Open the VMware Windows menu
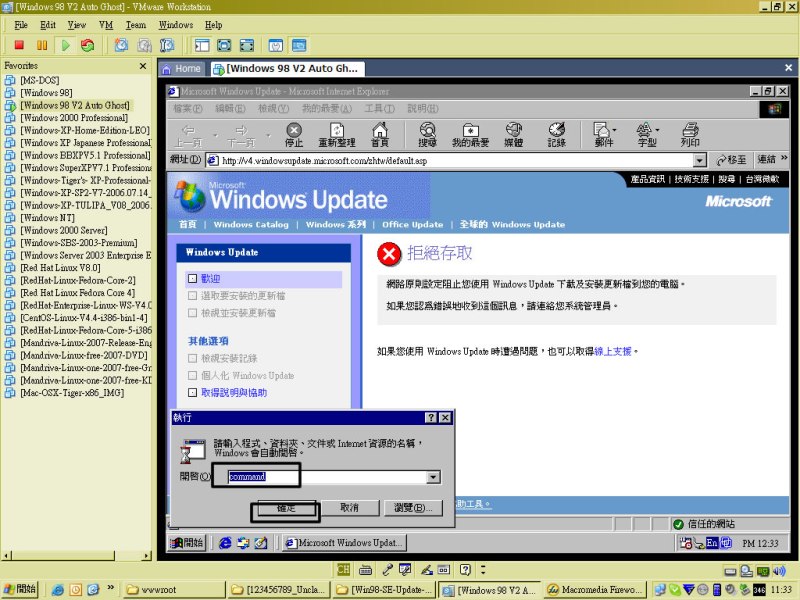800x600 pixels. [176, 24]
